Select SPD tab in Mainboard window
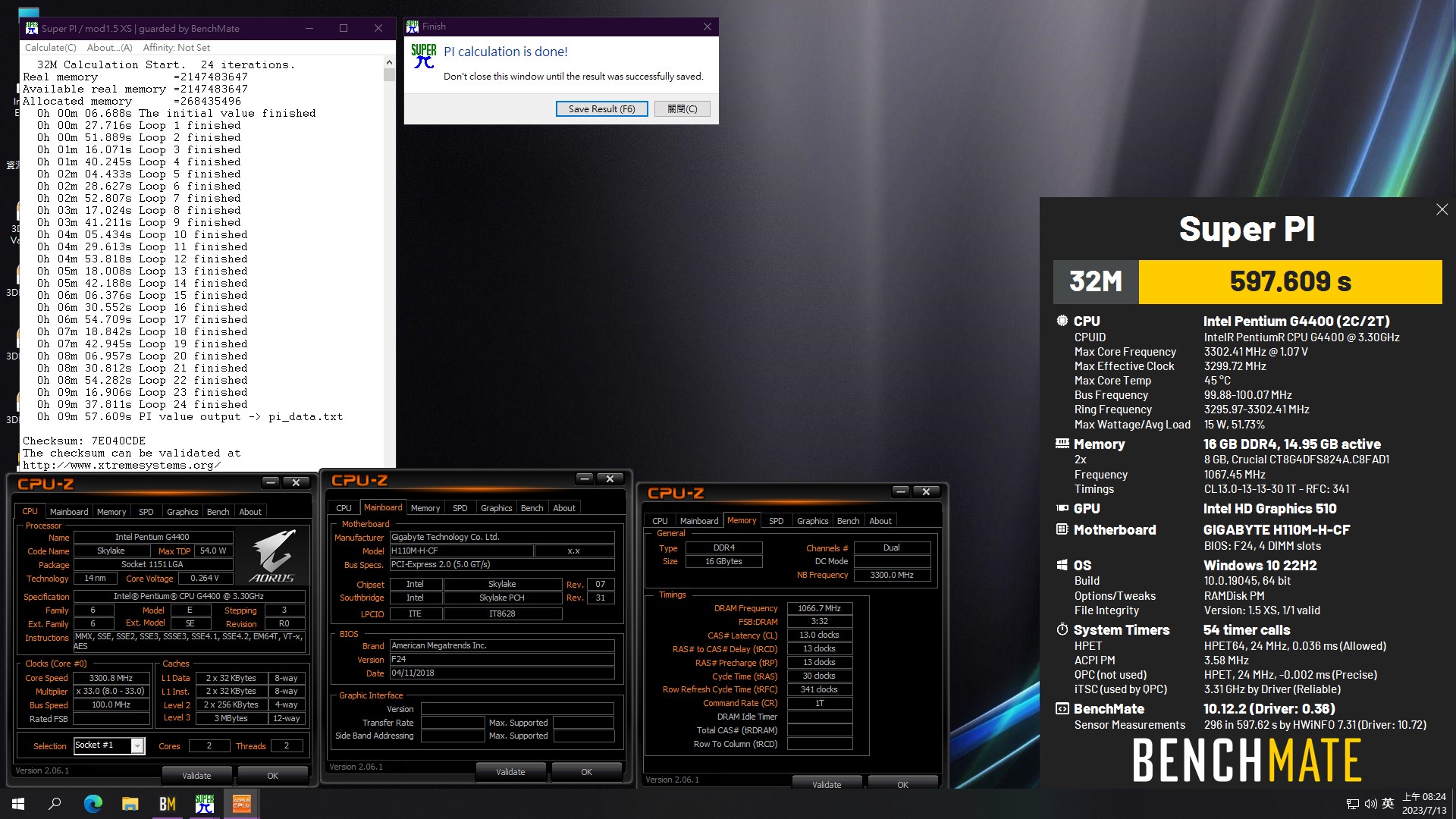 click(x=460, y=508)
